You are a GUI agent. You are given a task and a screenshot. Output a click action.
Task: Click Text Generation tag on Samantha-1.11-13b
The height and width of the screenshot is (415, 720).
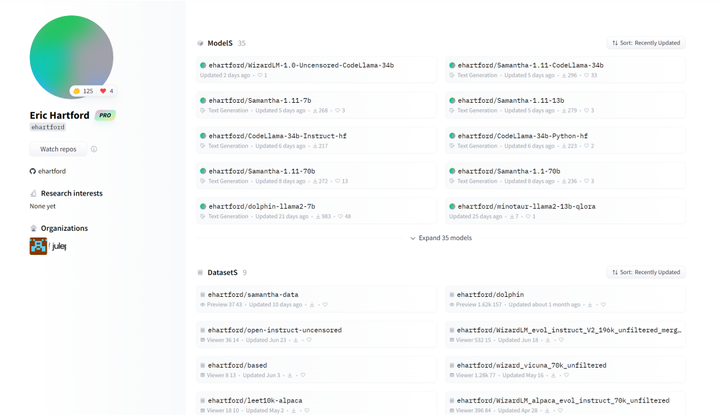click(477, 111)
